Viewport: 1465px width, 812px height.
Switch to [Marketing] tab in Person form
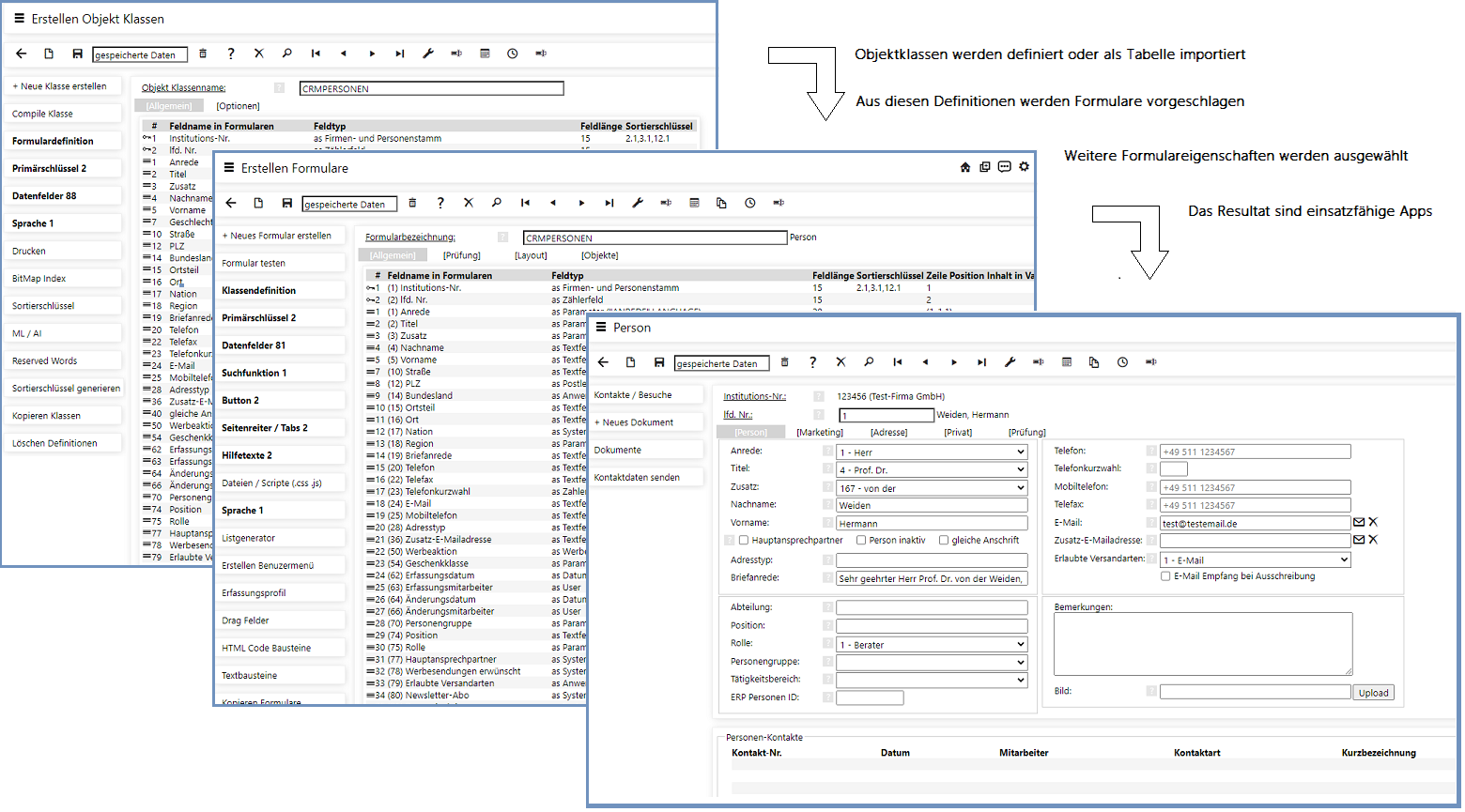(x=820, y=433)
